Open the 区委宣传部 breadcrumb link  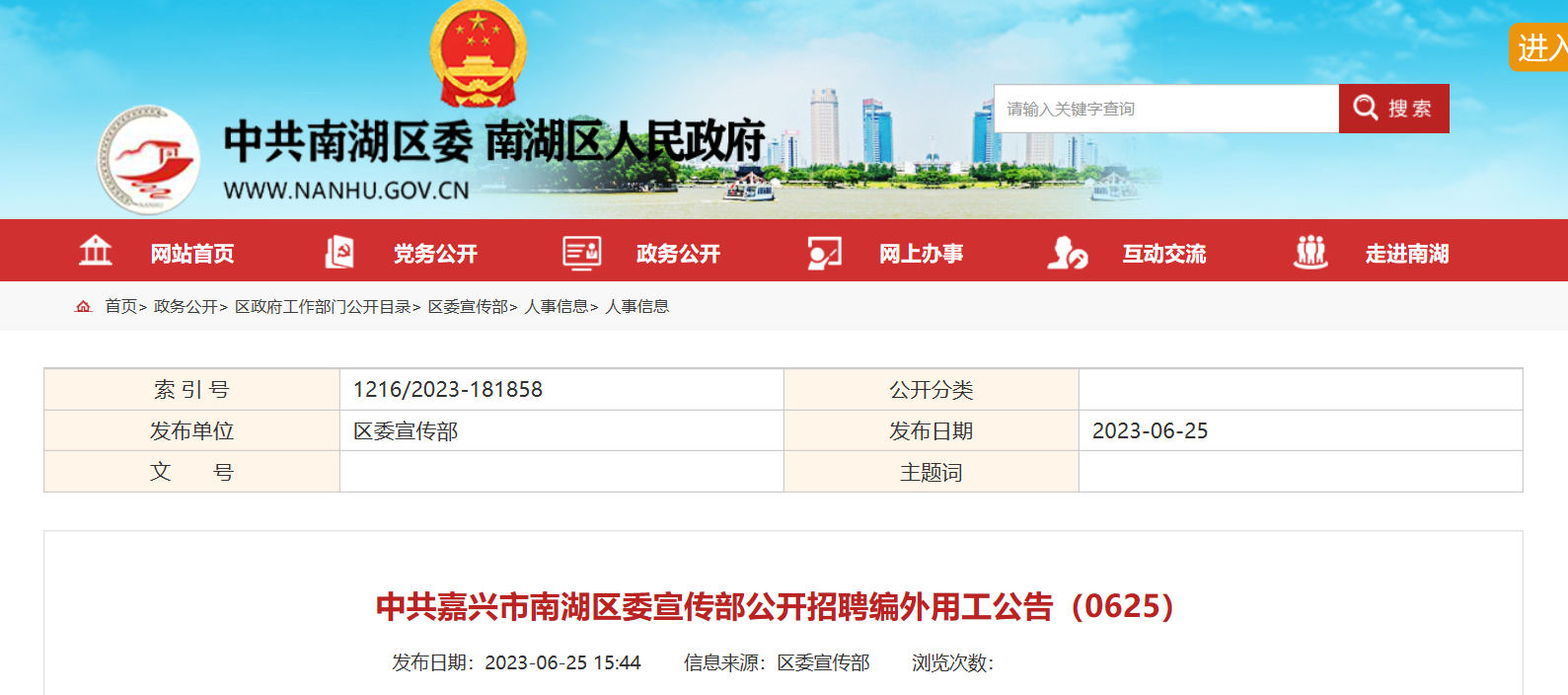click(x=468, y=307)
